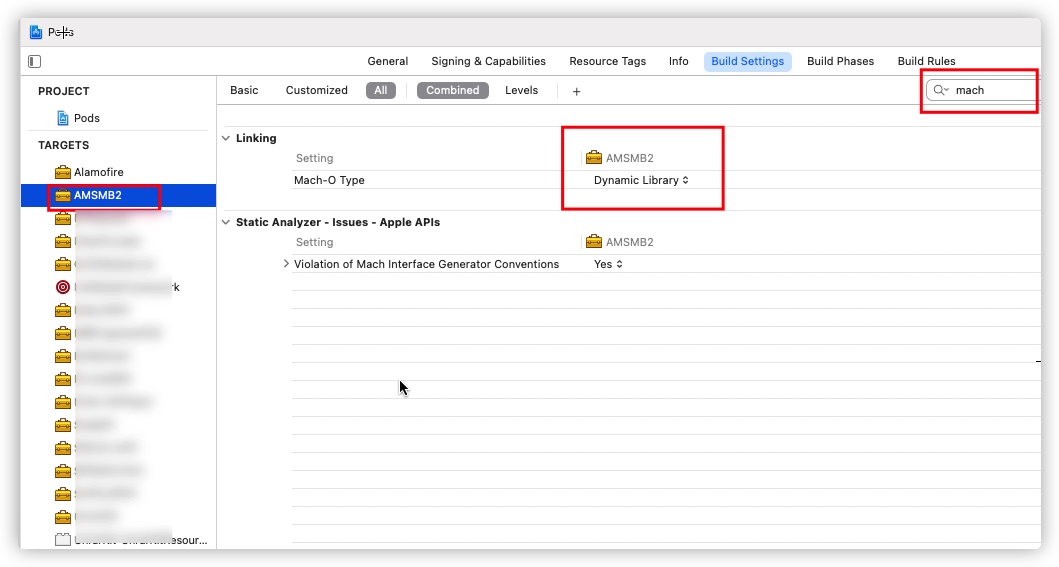1059x567 pixels.
Task: Open the Resource Tags tab
Action: [x=607, y=61]
